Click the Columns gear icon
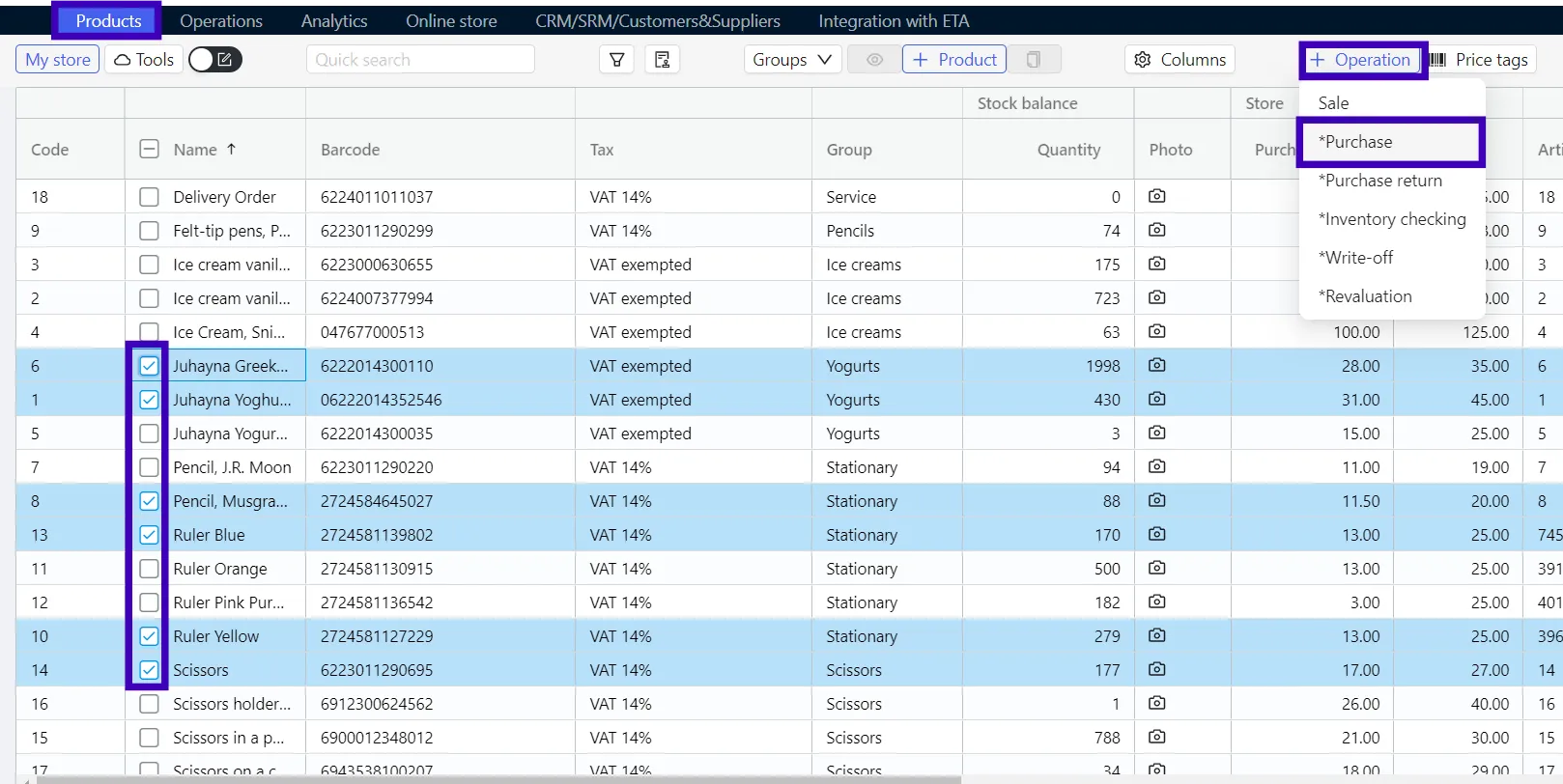Image resolution: width=1563 pixels, height=784 pixels. point(1143,60)
